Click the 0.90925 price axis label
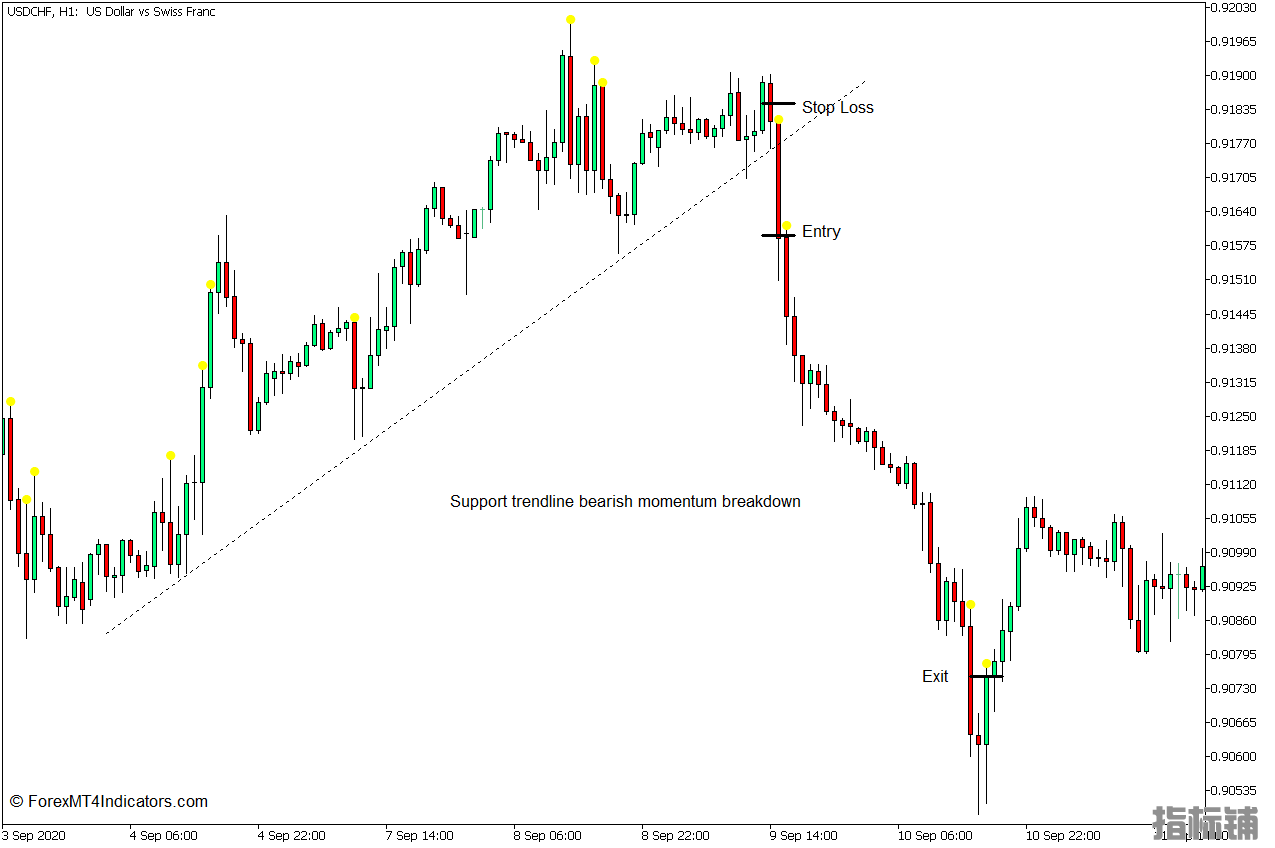Screen dimensions: 1275x848 coord(1233,587)
